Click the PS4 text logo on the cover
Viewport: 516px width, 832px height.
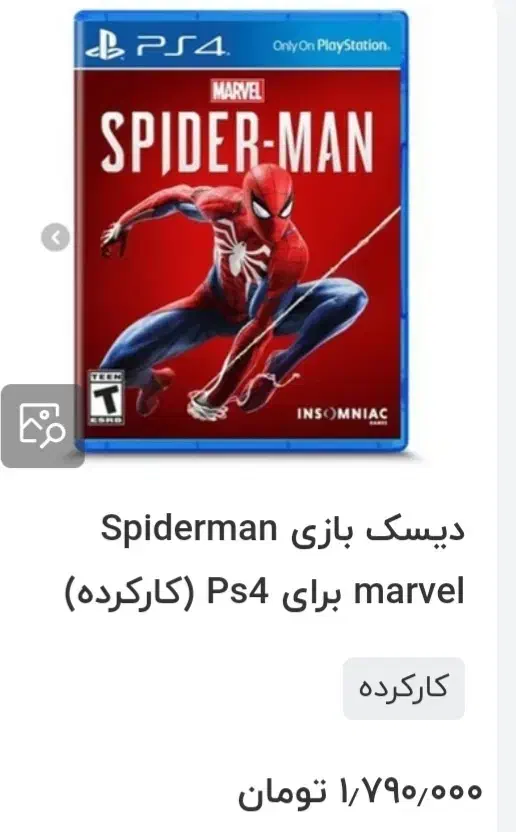click(x=182, y=46)
